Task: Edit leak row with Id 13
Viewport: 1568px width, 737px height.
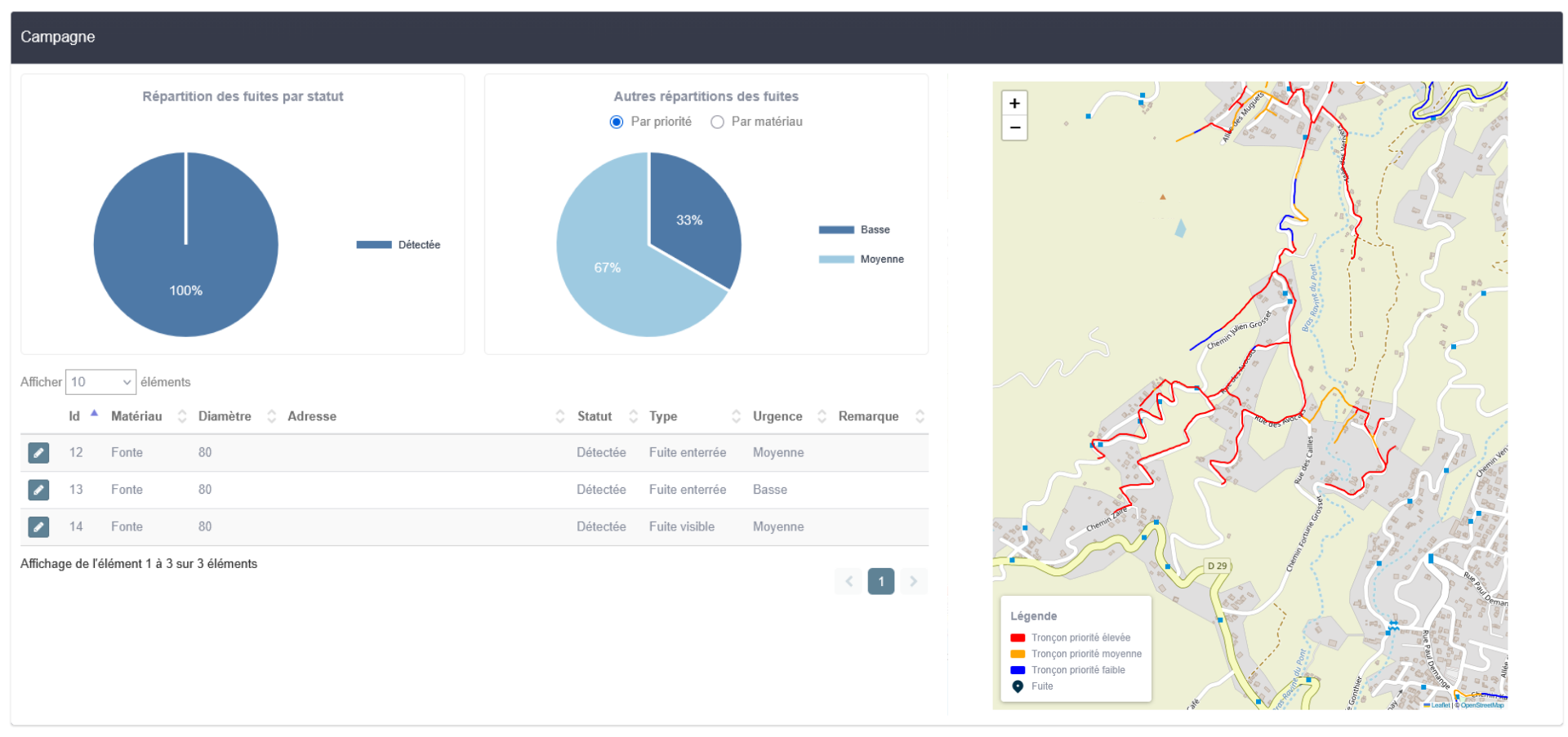Action: click(x=38, y=490)
